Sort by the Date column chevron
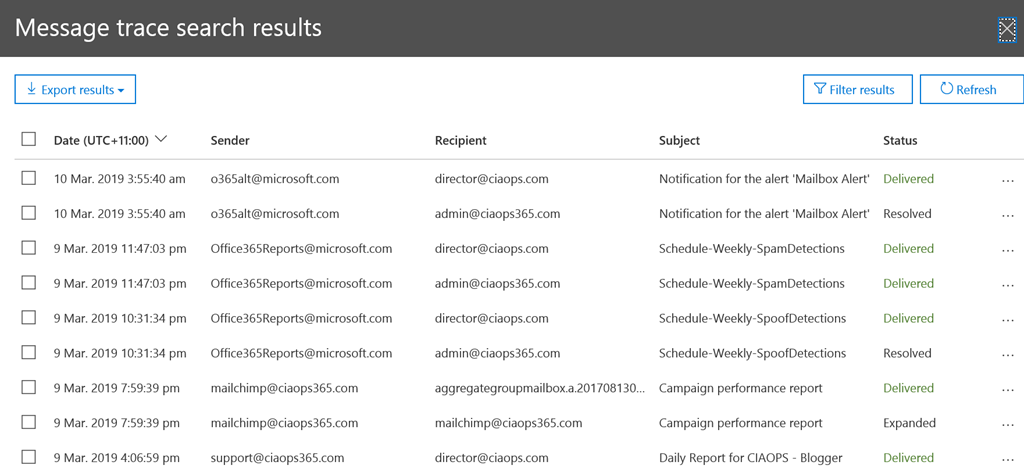This screenshot has width=1024, height=476. [x=161, y=140]
